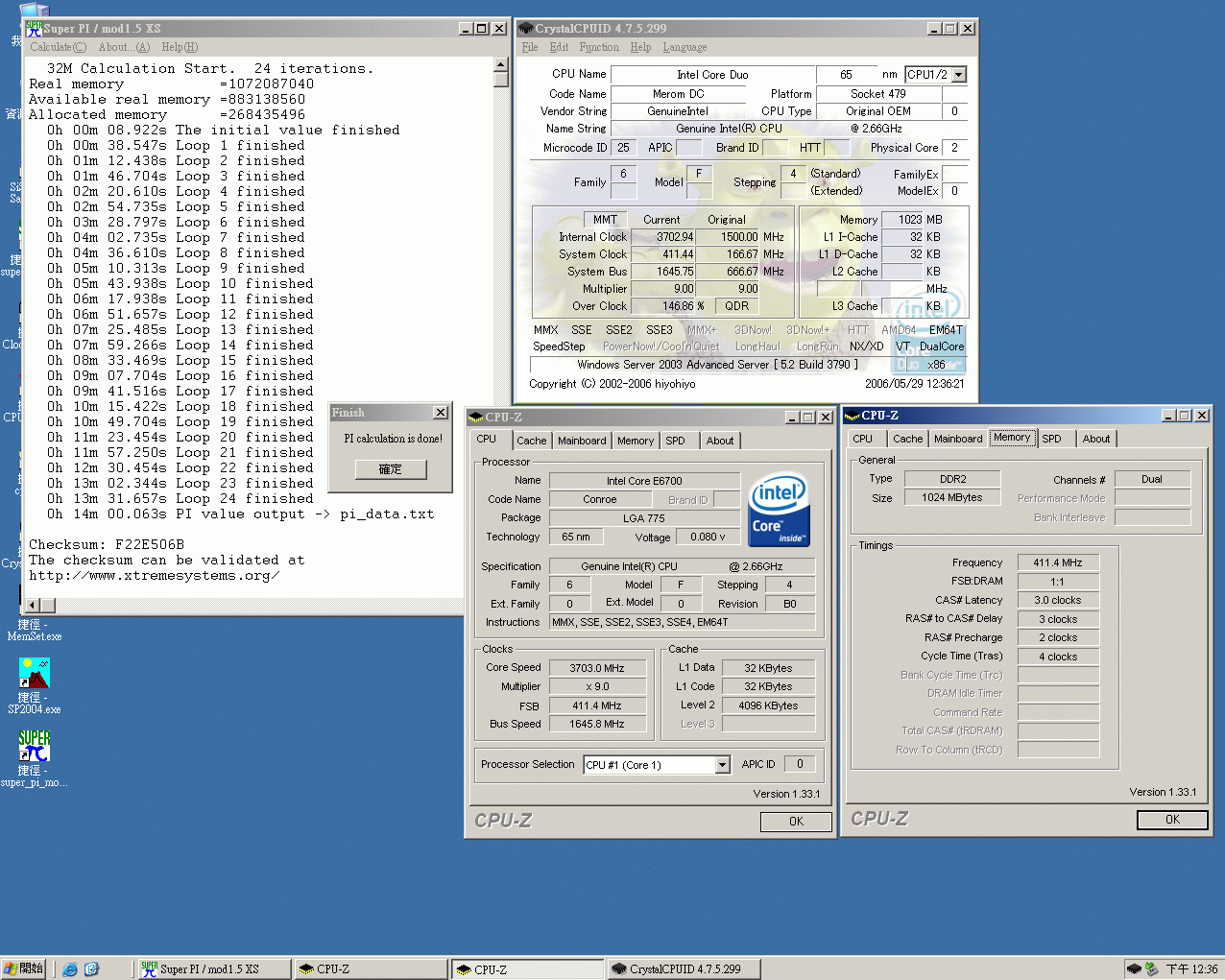The height and width of the screenshot is (980, 1225).
Task: Launch Internet Explorer from quick launch
Action: click(x=69, y=968)
